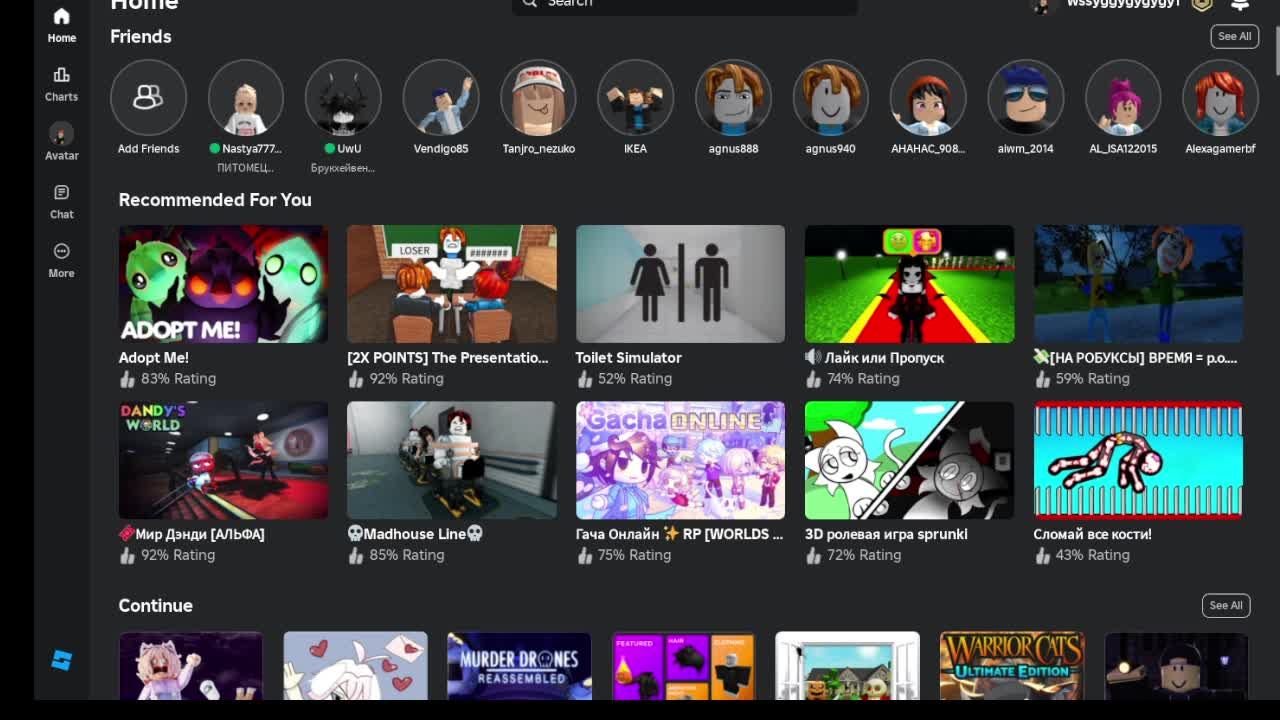Open Gacha Online game thumbnail
The height and width of the screenshot is (720, 1280).
[680, 460]
